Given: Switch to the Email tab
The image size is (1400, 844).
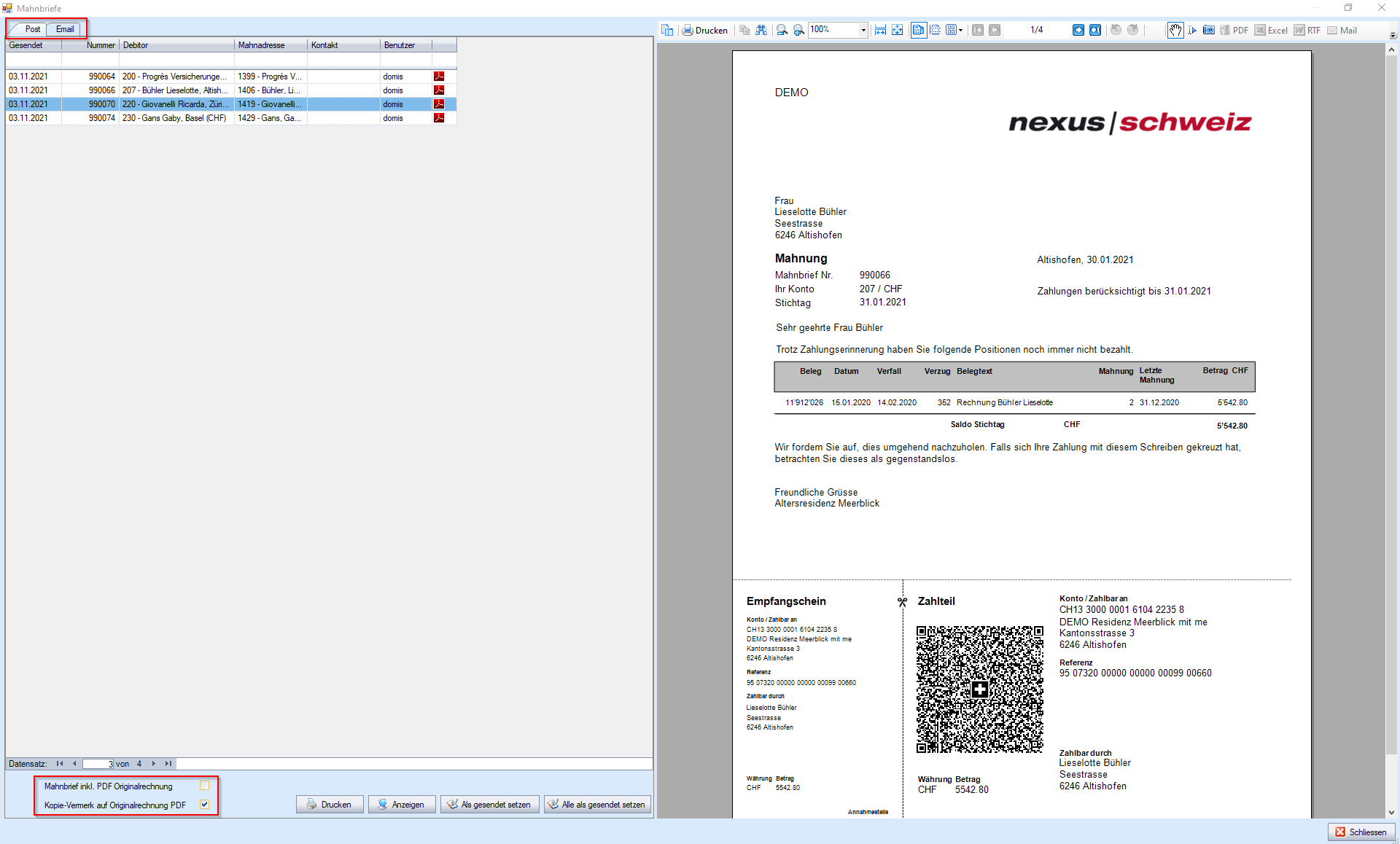Looking at the screenshot, I should pos(65,29).
